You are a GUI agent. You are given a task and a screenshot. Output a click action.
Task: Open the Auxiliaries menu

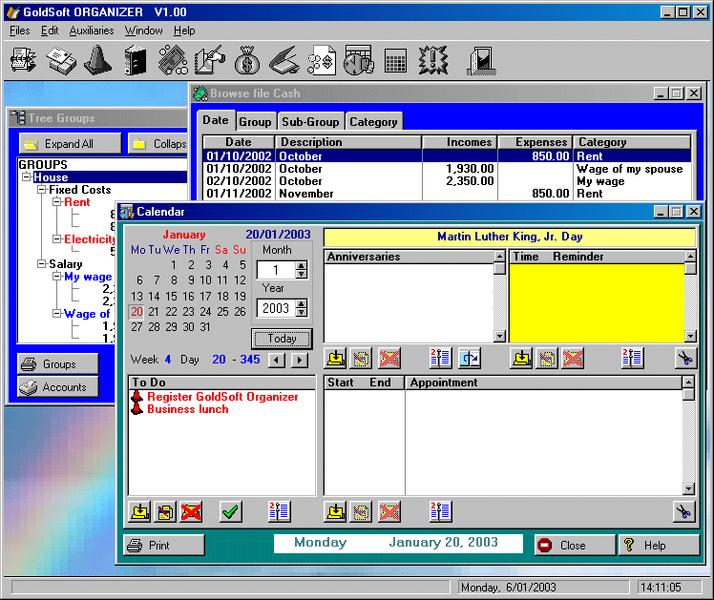[92, 31]
